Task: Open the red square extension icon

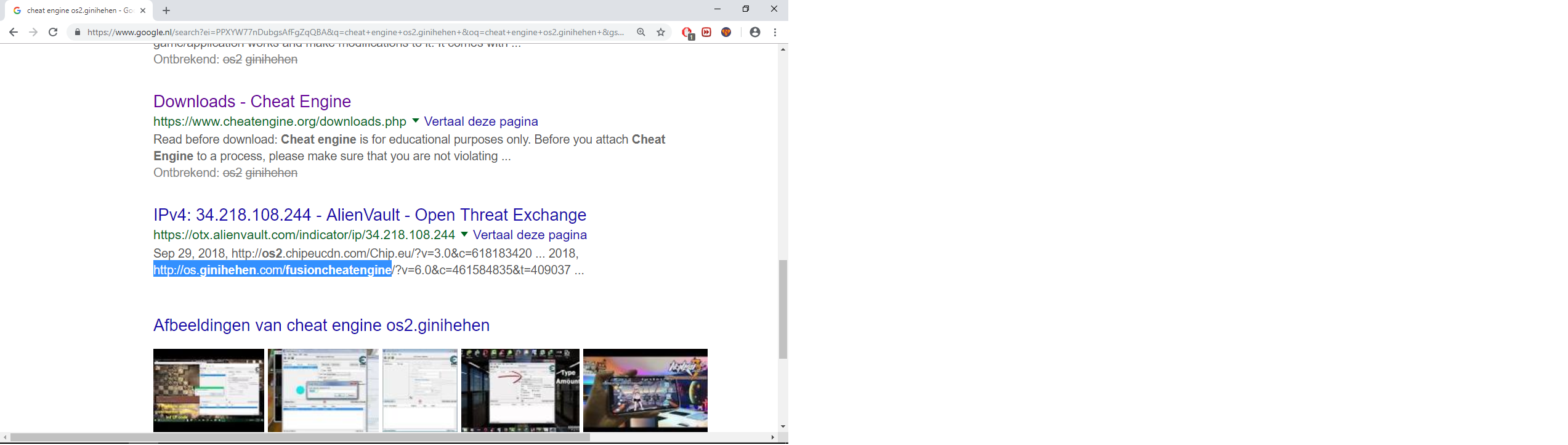Action: [x=706, y=32]
